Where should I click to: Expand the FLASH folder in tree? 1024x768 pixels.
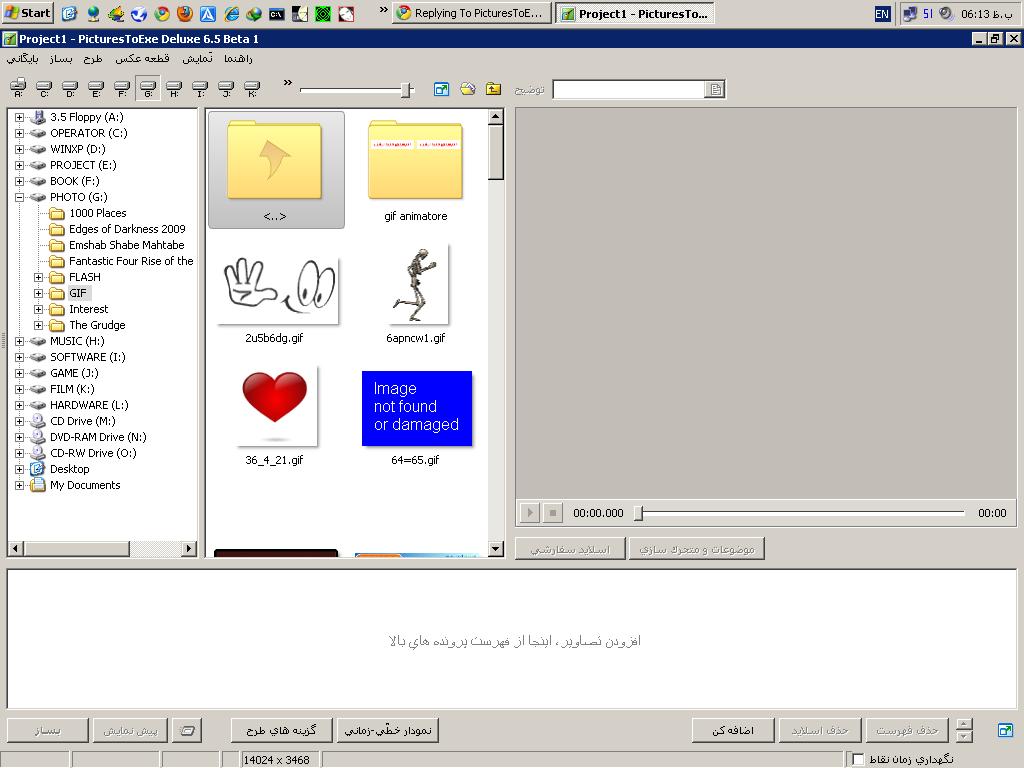[39, 277]
